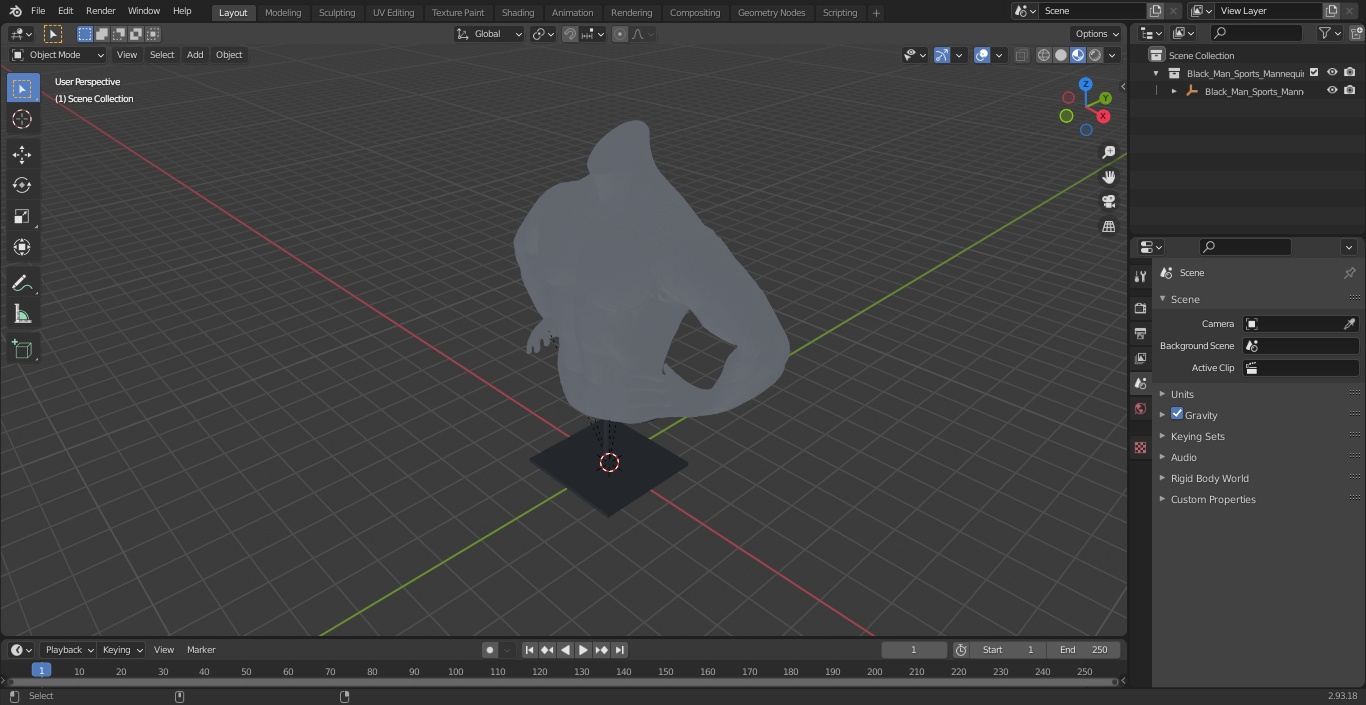Screen dimensions: 1366x705
Task: Click the red X axis gizmo
Action: point(1103,116)
